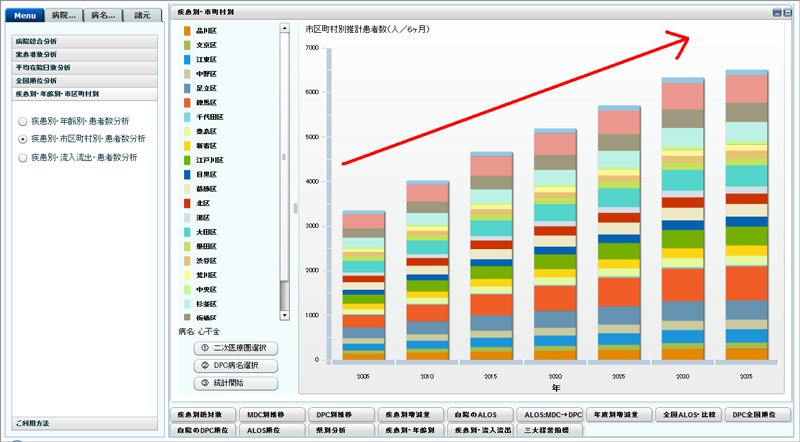
Task: Switch to the 諸元 tab
Action: tap(142, 15)
